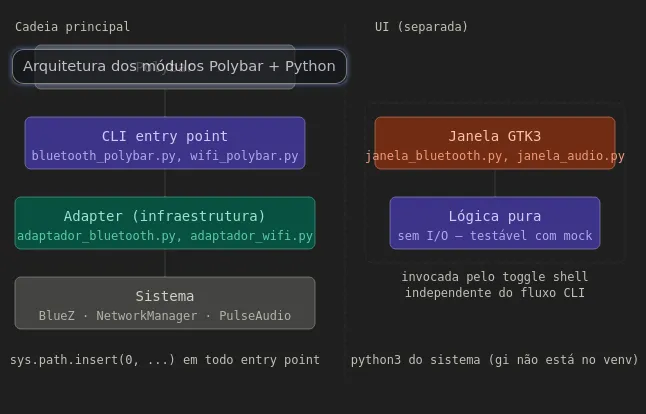The width and height of the screenshot is (646, 414).
Task: Click the 'sem I/O — testável com mock' subtitle
Action: (495, 237)
